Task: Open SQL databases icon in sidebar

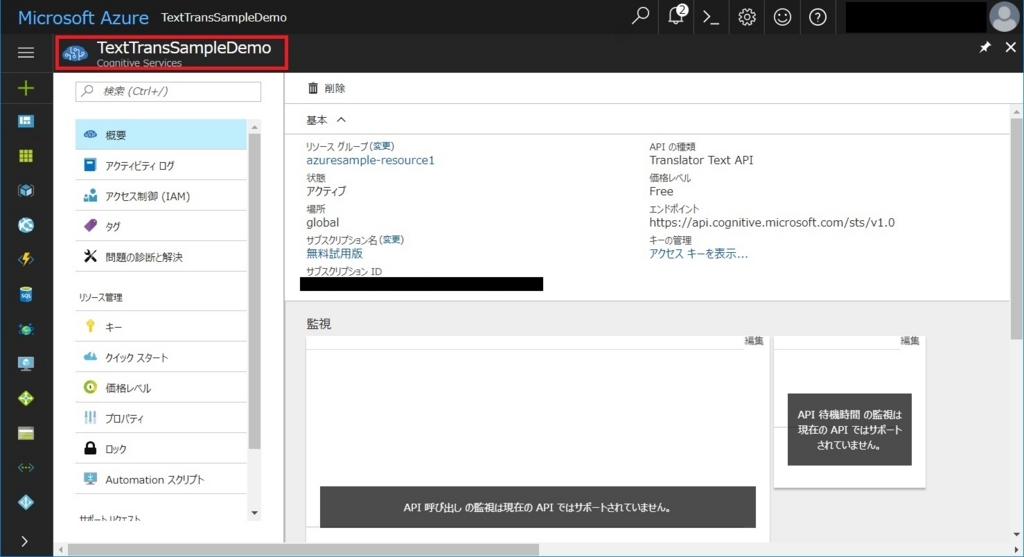Action: point(26,294)
